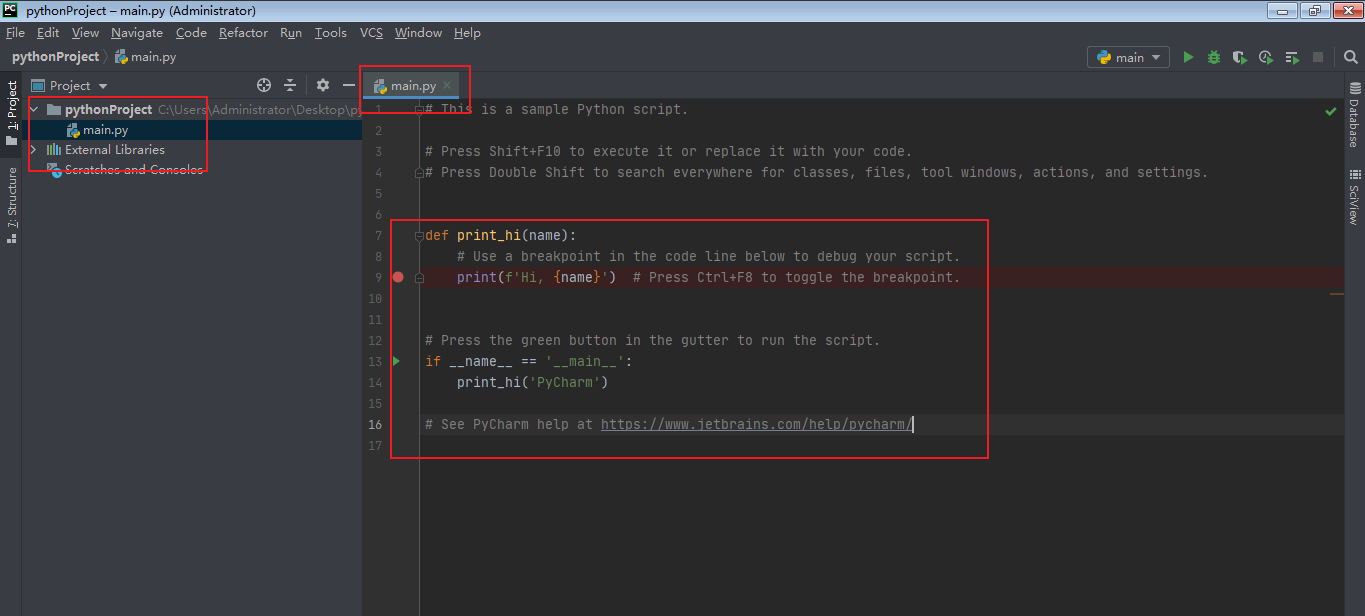Start debugging with the bug icon
The height and width of the screenshot is (616, 1365).
tap(1213, 57)
